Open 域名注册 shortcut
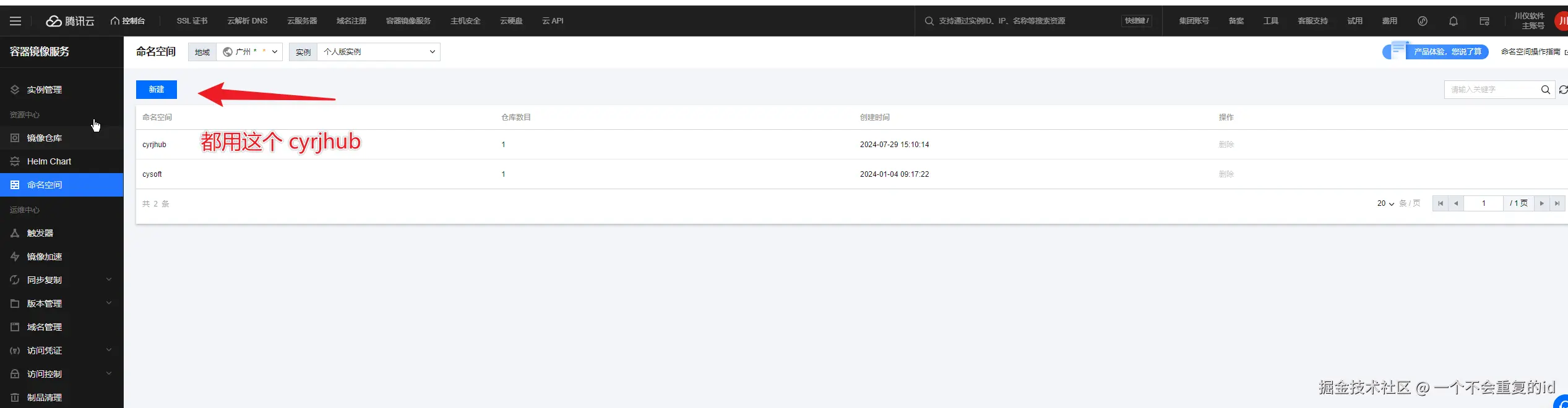Viewport: 1568px width, 408px height. pos(351,21)
